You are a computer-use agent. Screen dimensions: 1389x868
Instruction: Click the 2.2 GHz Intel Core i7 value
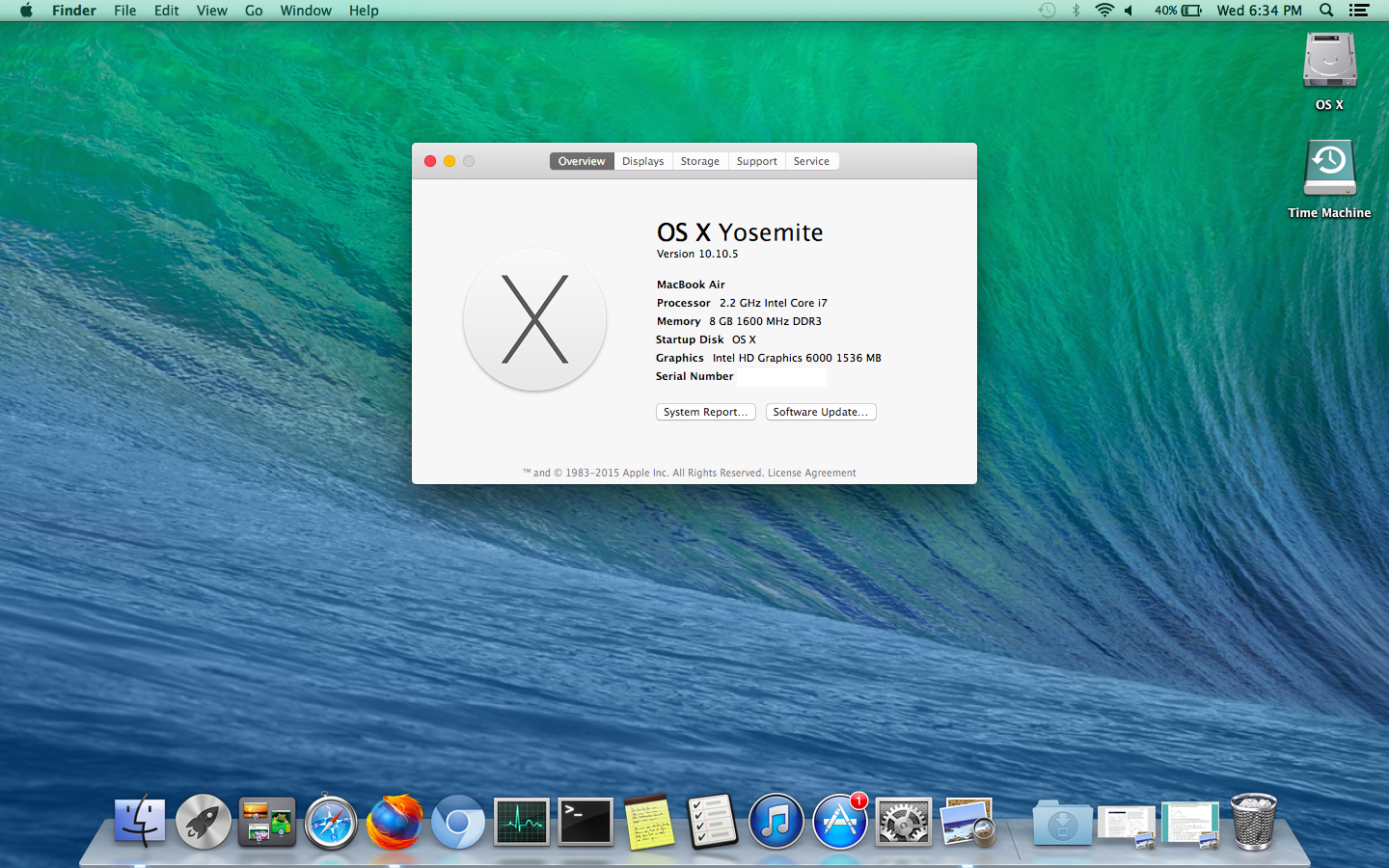click(x=774, y=303)
